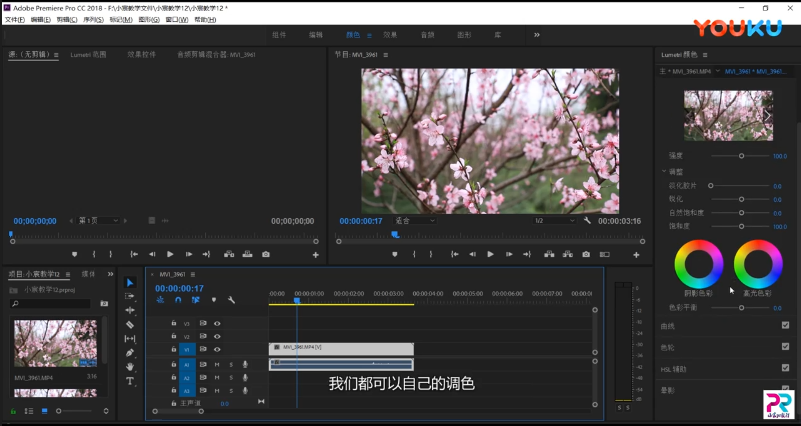Image resolution: width=801 pixels, height=426 pixels.
Task: Select the Slip tool
Action: (x=130, y=339)
